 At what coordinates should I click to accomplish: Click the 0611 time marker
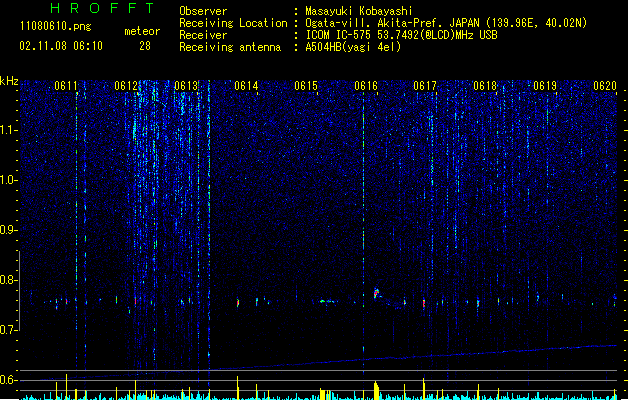66,86
